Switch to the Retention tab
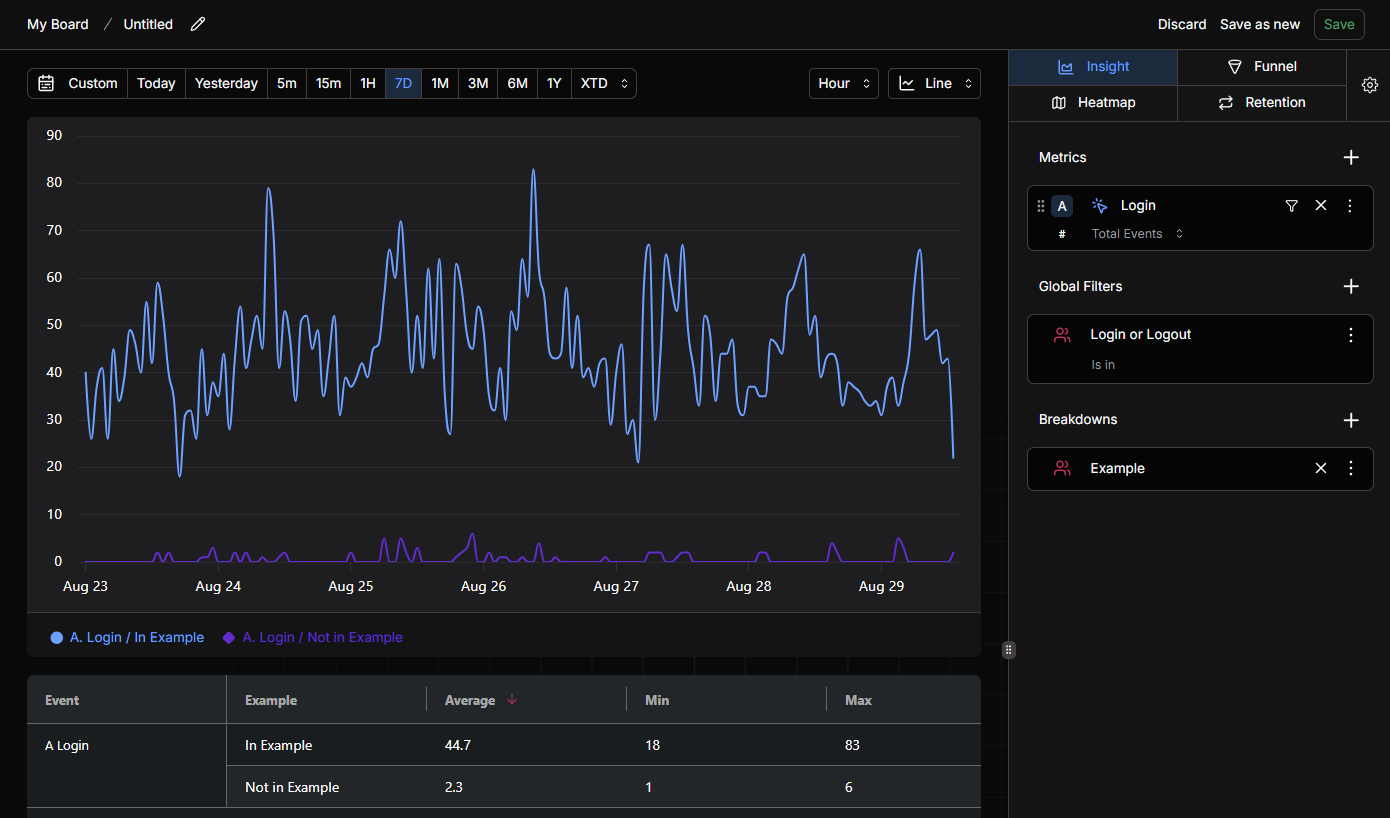Viewport: 1390px width, 818px height. click(1262, 103)
